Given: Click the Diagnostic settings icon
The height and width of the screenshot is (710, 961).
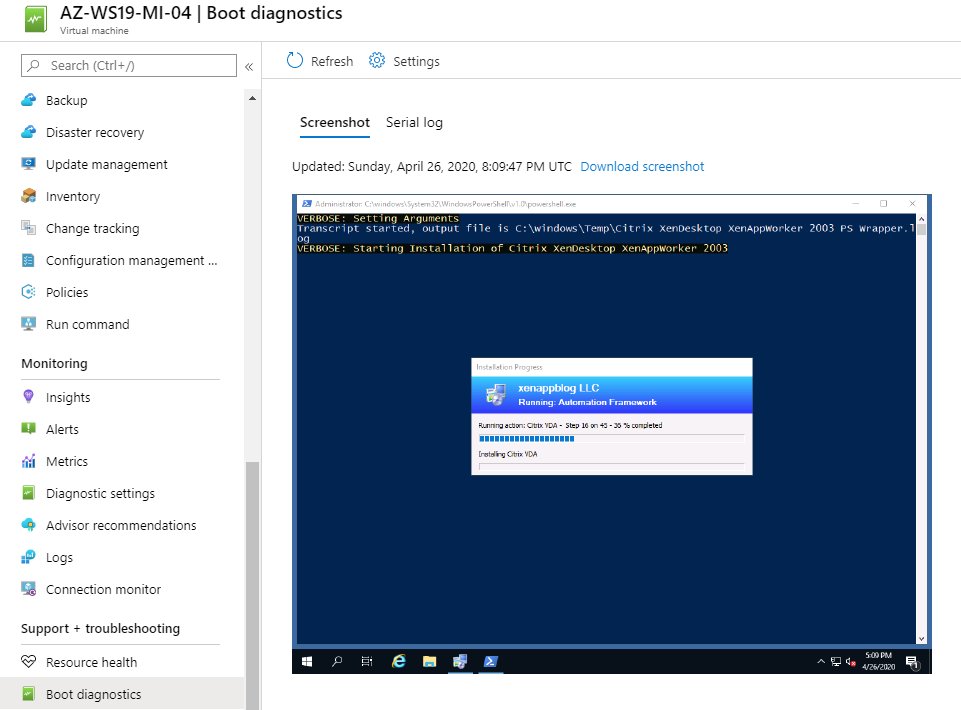Looking at the screenshot, I should click(x=28, y=493).
